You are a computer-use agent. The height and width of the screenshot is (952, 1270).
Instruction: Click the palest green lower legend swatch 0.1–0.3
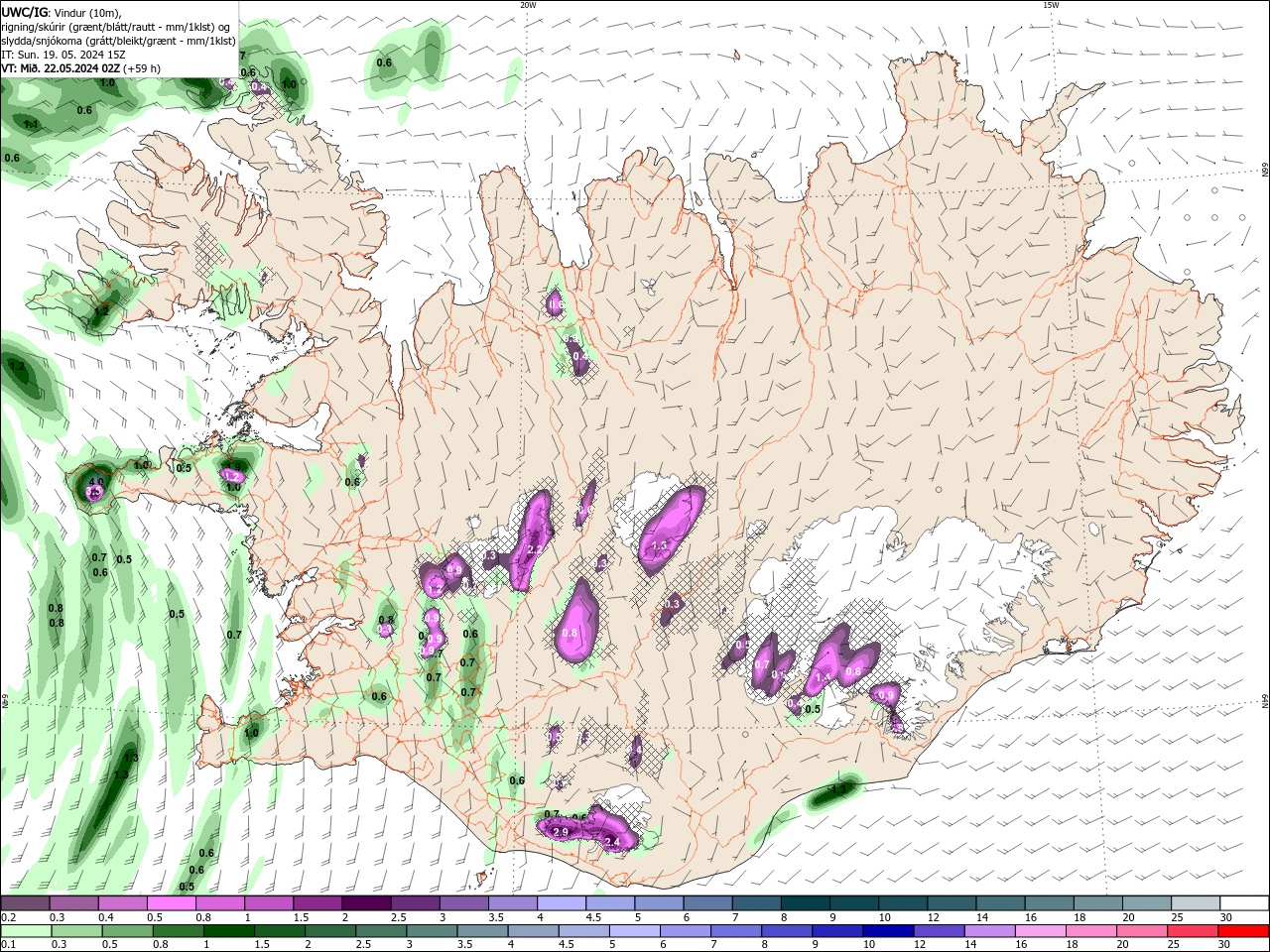pos(27,931)
